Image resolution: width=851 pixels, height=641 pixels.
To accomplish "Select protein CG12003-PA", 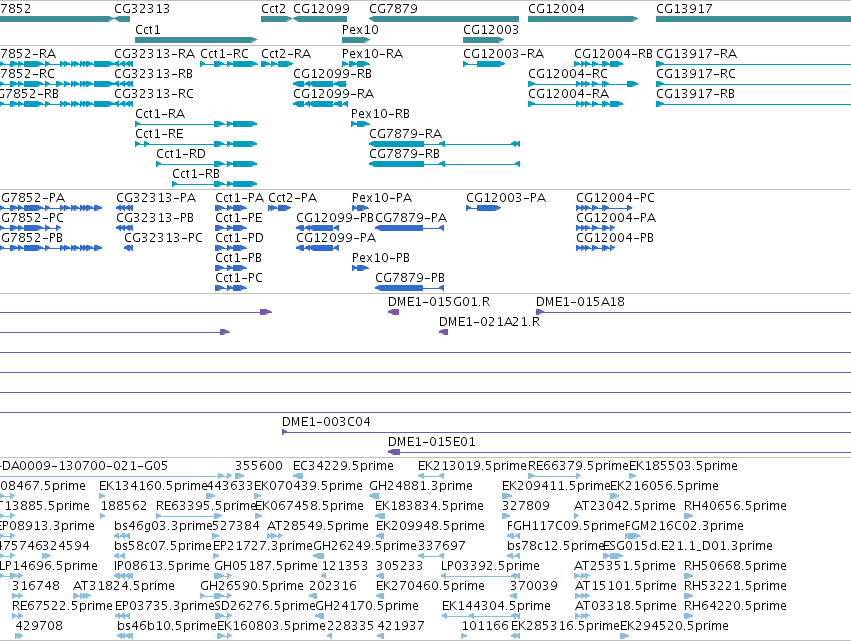I will pos(483,208).
